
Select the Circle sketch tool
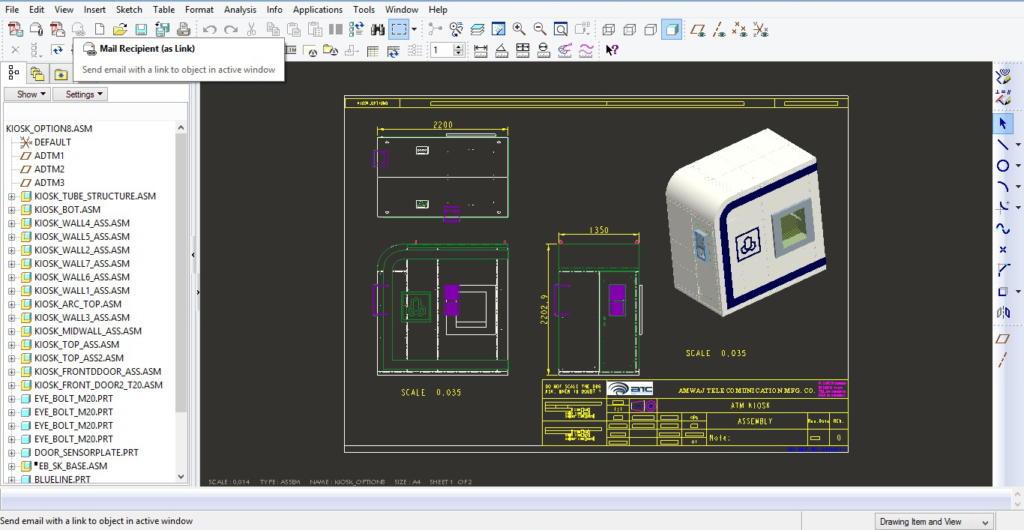[x=1003, y=165]
